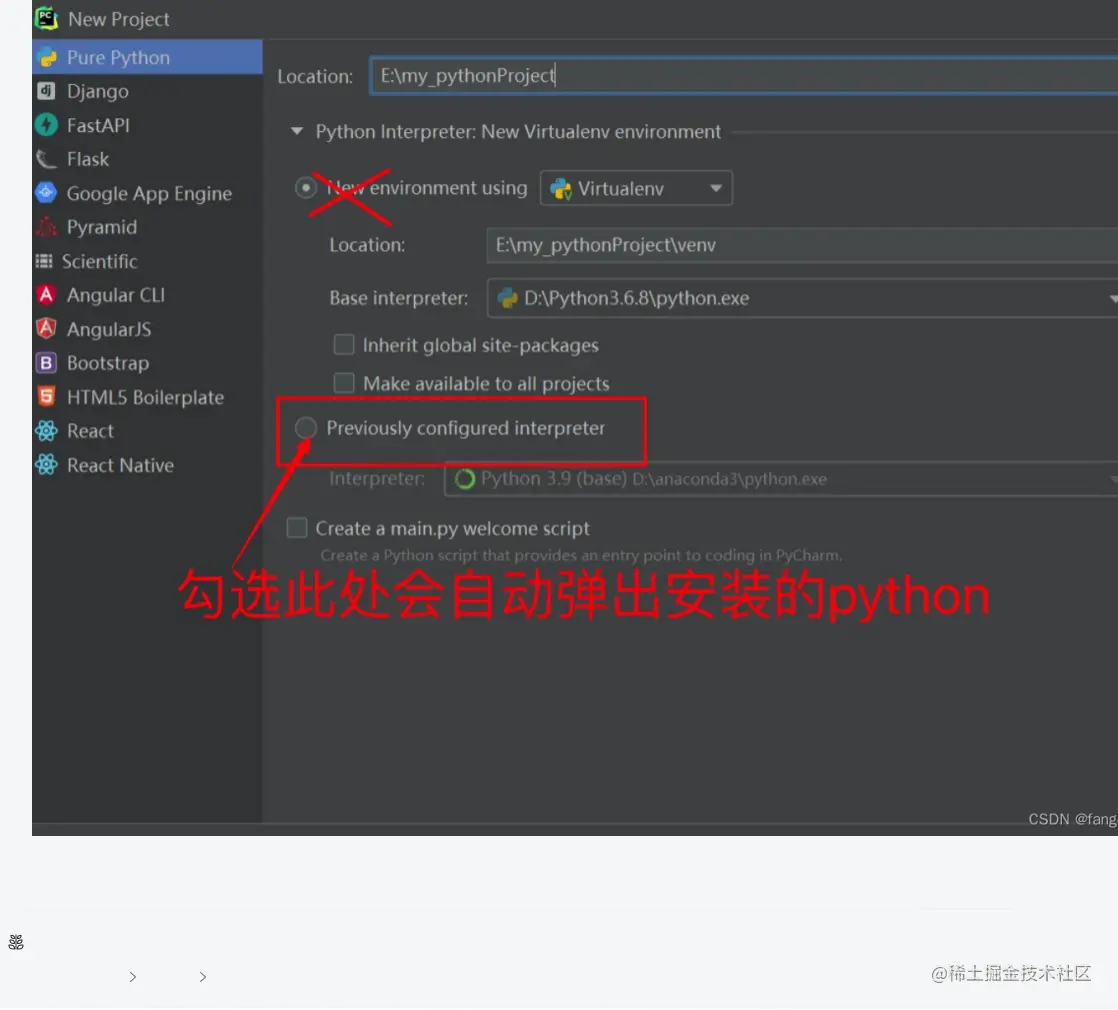Select Pure Python project type
Image resolution: width=1118 pixels, height=1010 pixels.
pyautogui.click(x=147, y=57)
